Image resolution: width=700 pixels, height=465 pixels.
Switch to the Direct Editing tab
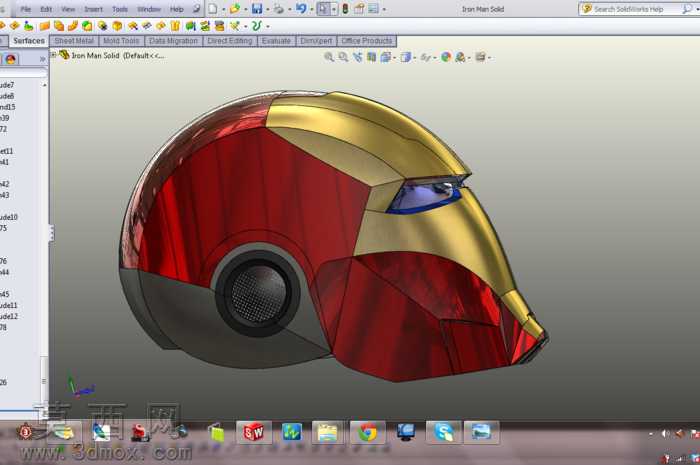coord(229,41)
